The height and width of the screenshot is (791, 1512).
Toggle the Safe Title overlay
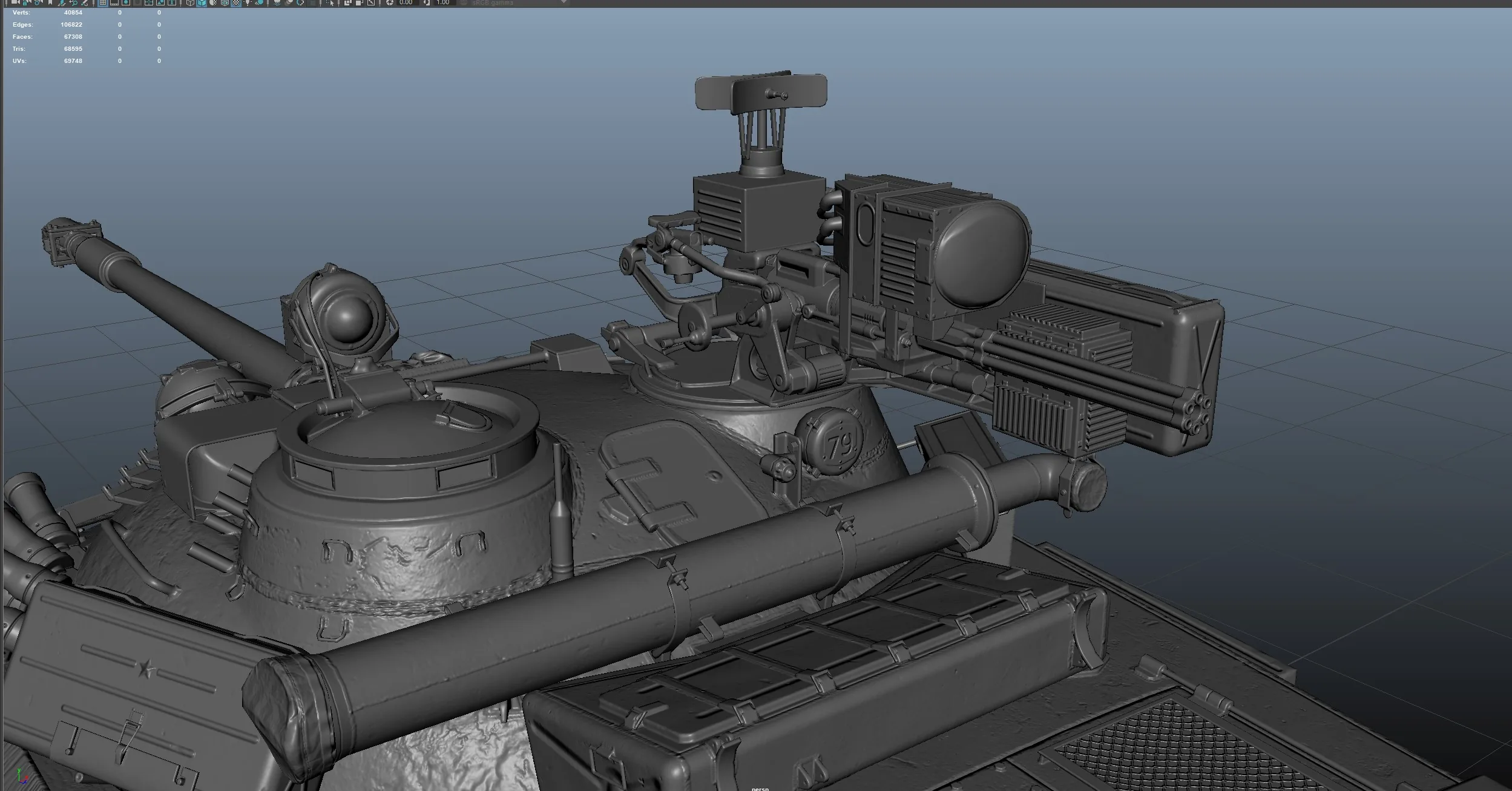[x=172, y=2]
